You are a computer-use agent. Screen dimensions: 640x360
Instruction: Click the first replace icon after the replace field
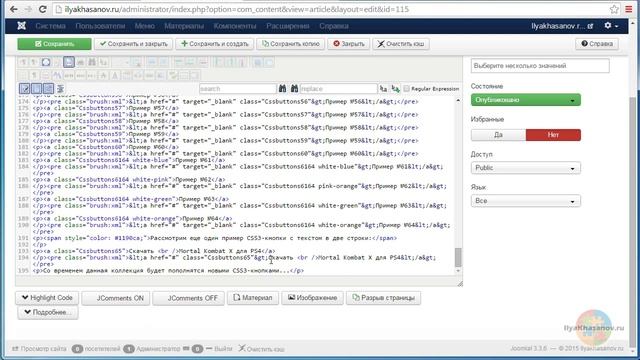(x=383, y=89)
